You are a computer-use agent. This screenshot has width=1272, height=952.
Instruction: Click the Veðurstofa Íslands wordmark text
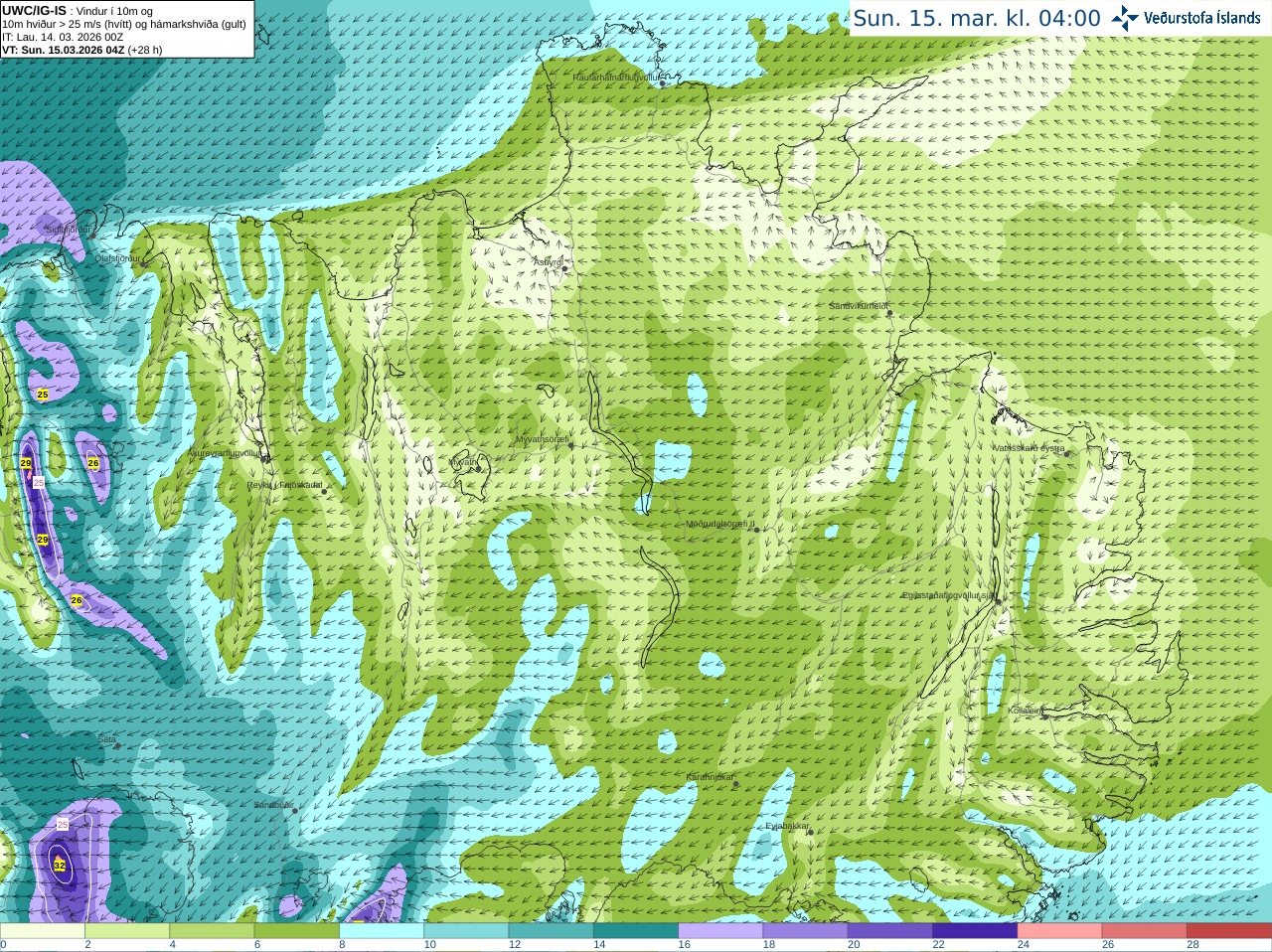[1202, 18]
